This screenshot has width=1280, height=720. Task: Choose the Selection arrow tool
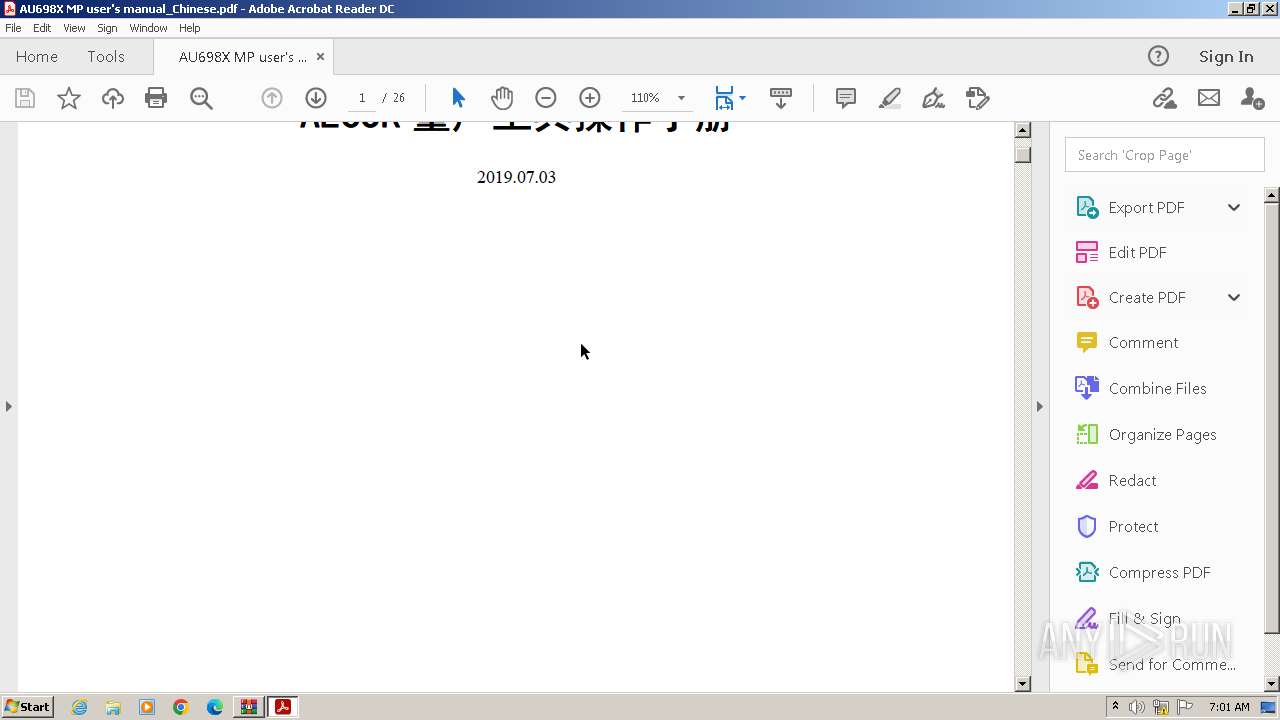(458, 98)
